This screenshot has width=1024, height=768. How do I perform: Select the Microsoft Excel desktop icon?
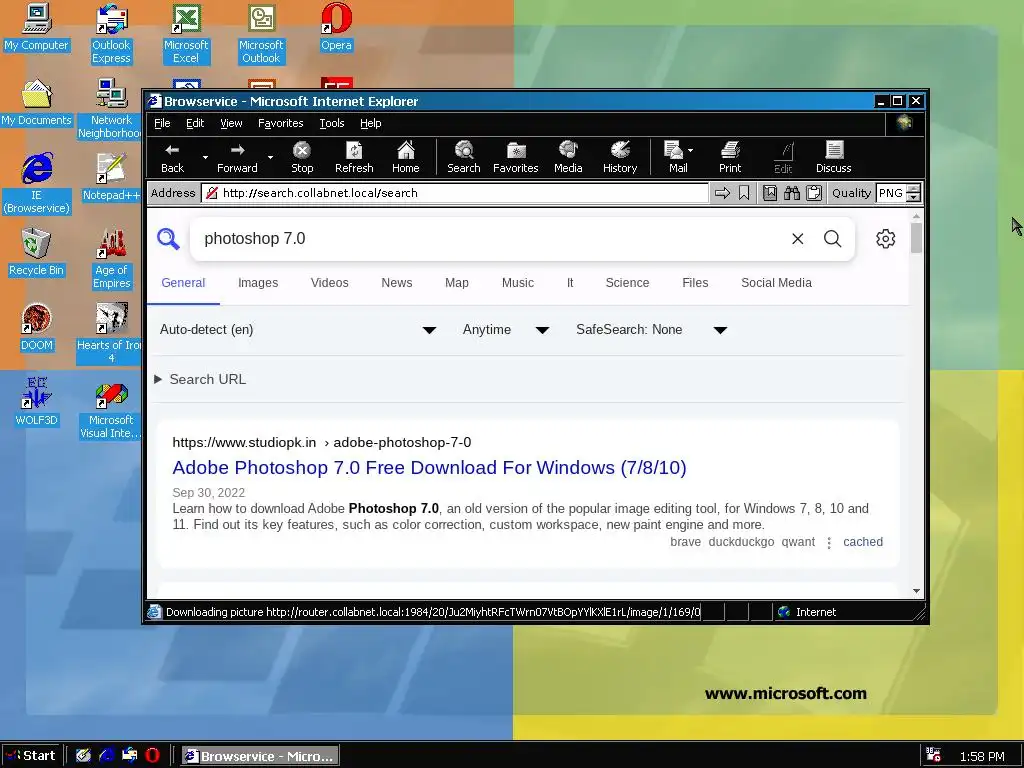(186, 34)
